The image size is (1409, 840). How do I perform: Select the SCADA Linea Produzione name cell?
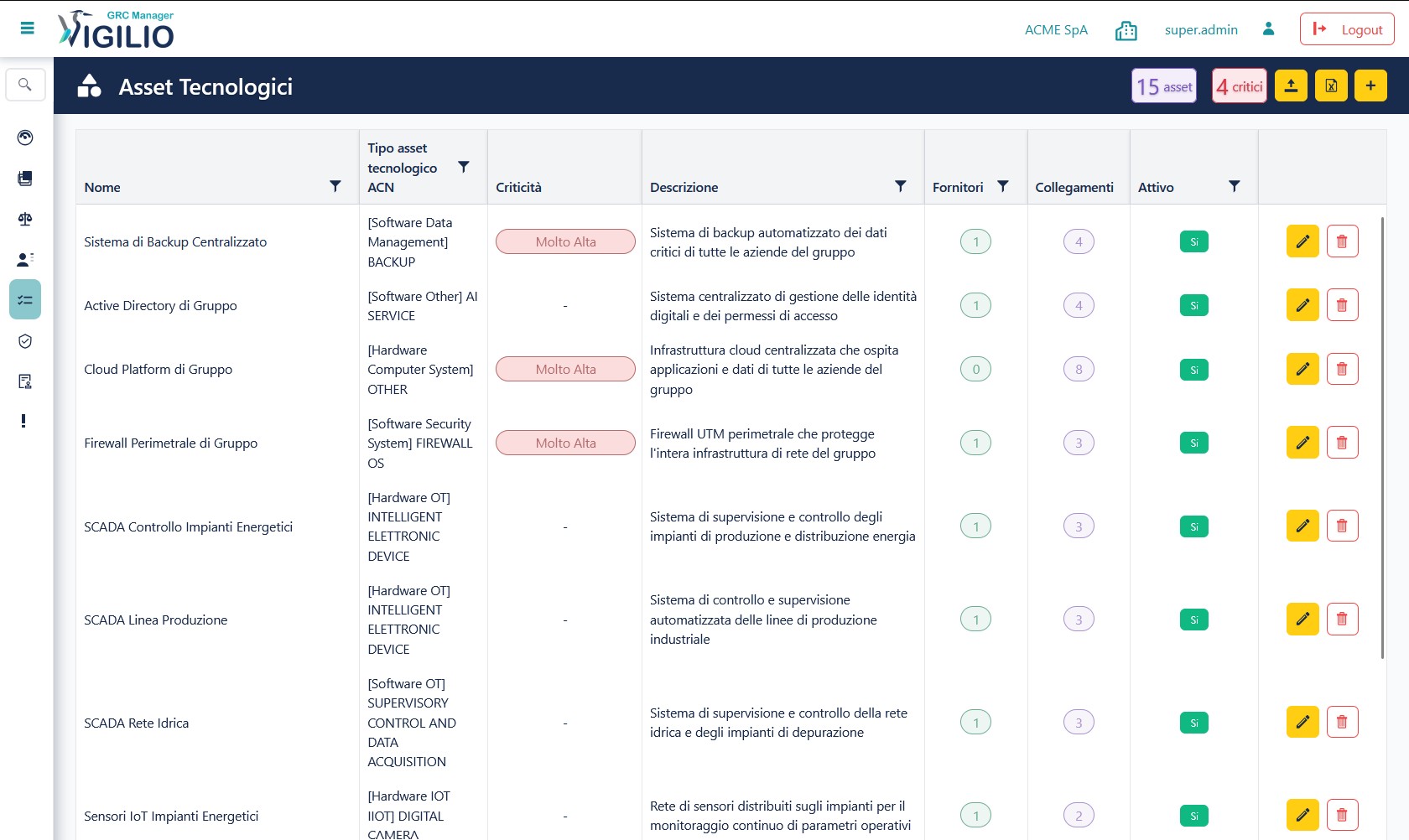click(156, 620)
